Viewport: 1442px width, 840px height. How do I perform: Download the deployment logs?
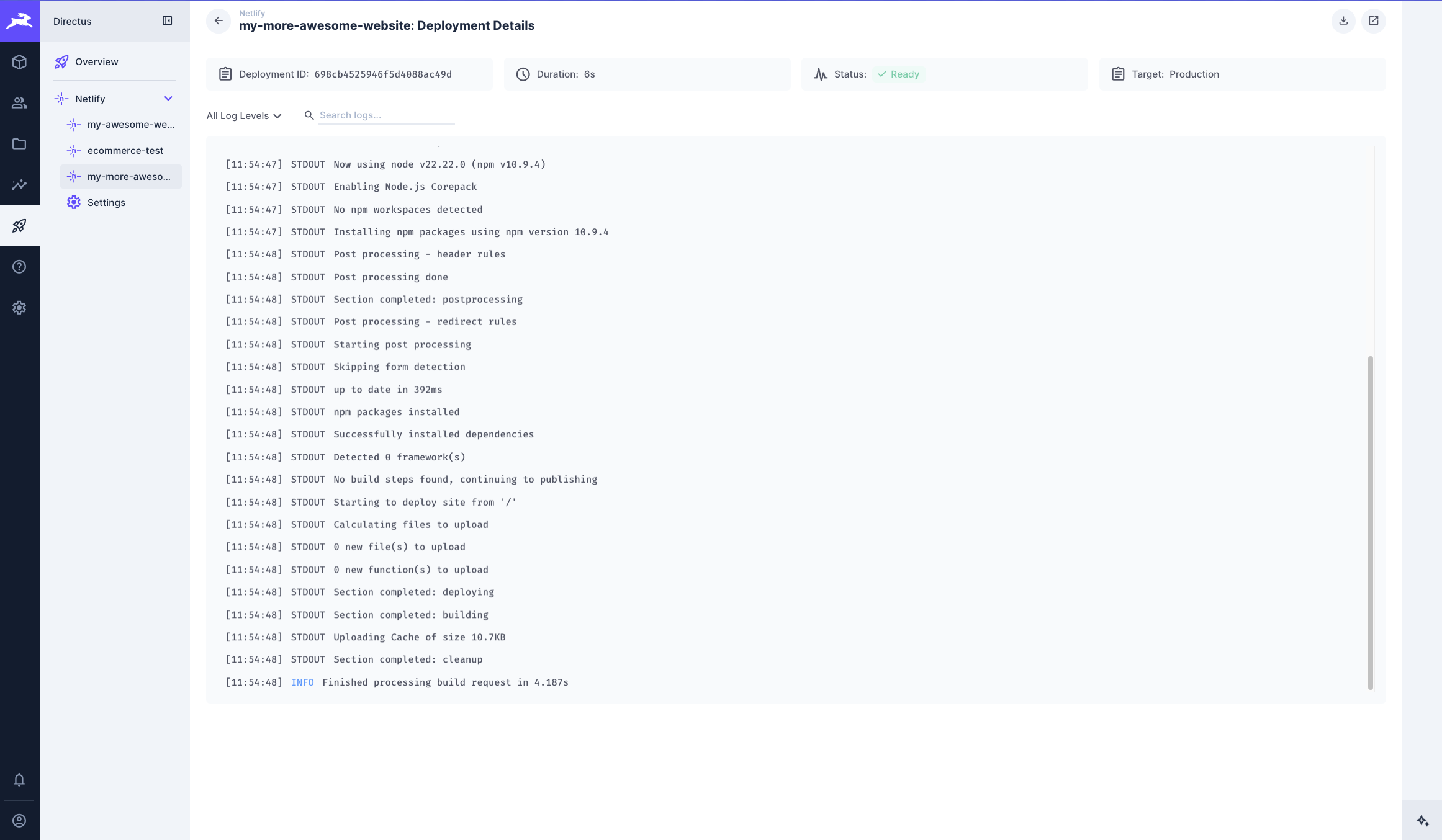click(x=1343, y=20)
